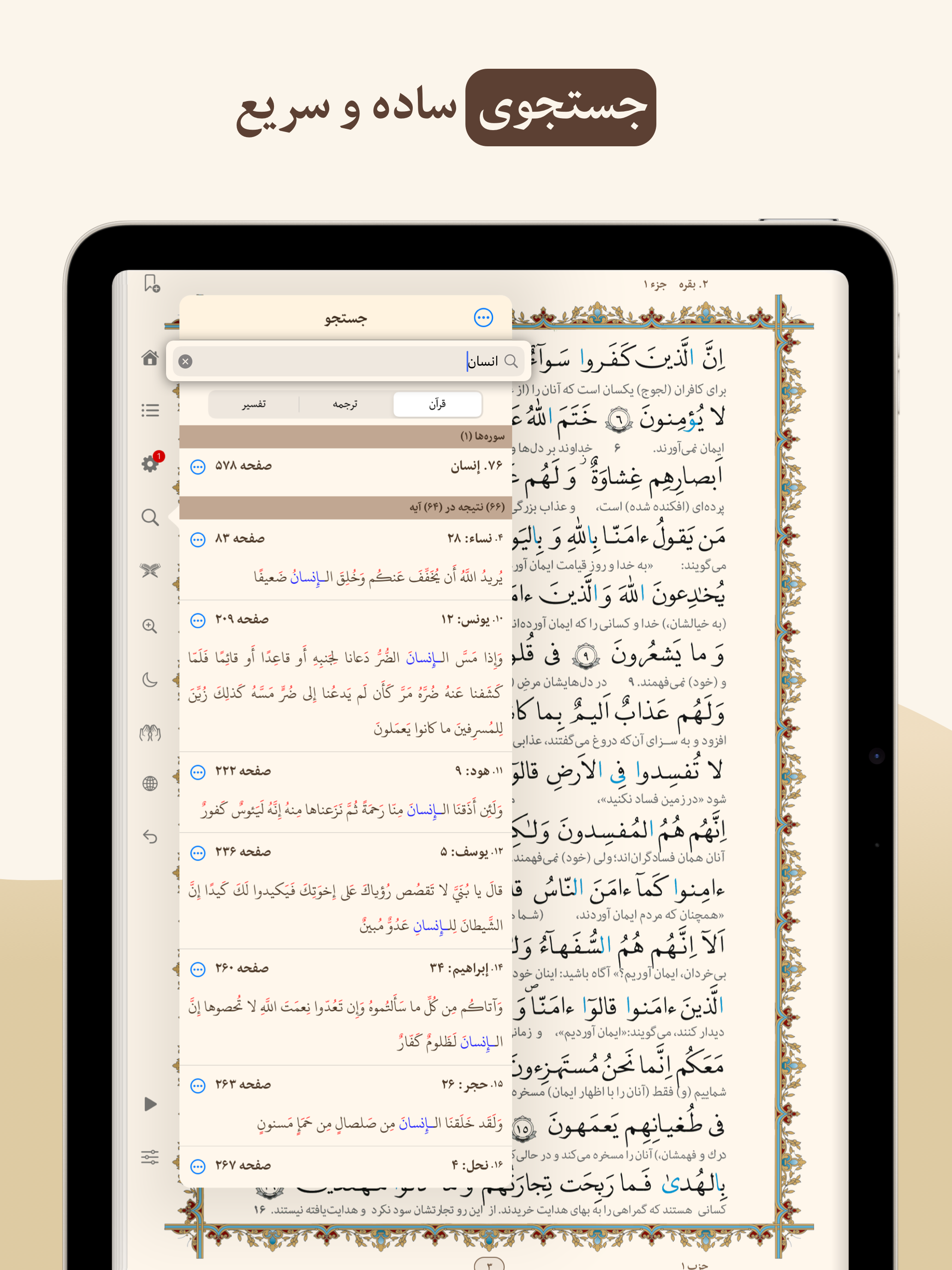952x1270 pixels.
Task: Open options for صفحه ۲۰۹ result
Action: (198, 621)
